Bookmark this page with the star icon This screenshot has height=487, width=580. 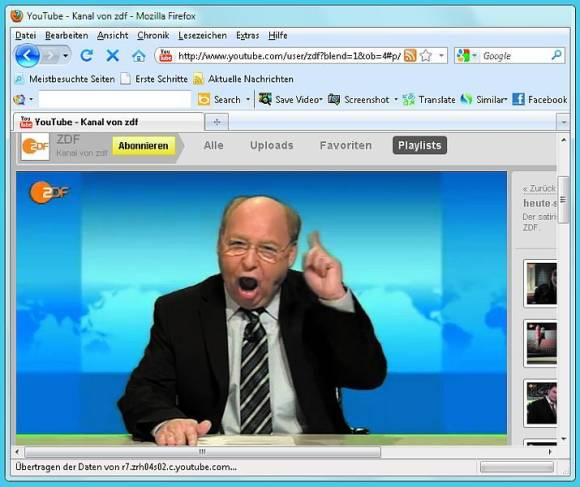(426, 56)
